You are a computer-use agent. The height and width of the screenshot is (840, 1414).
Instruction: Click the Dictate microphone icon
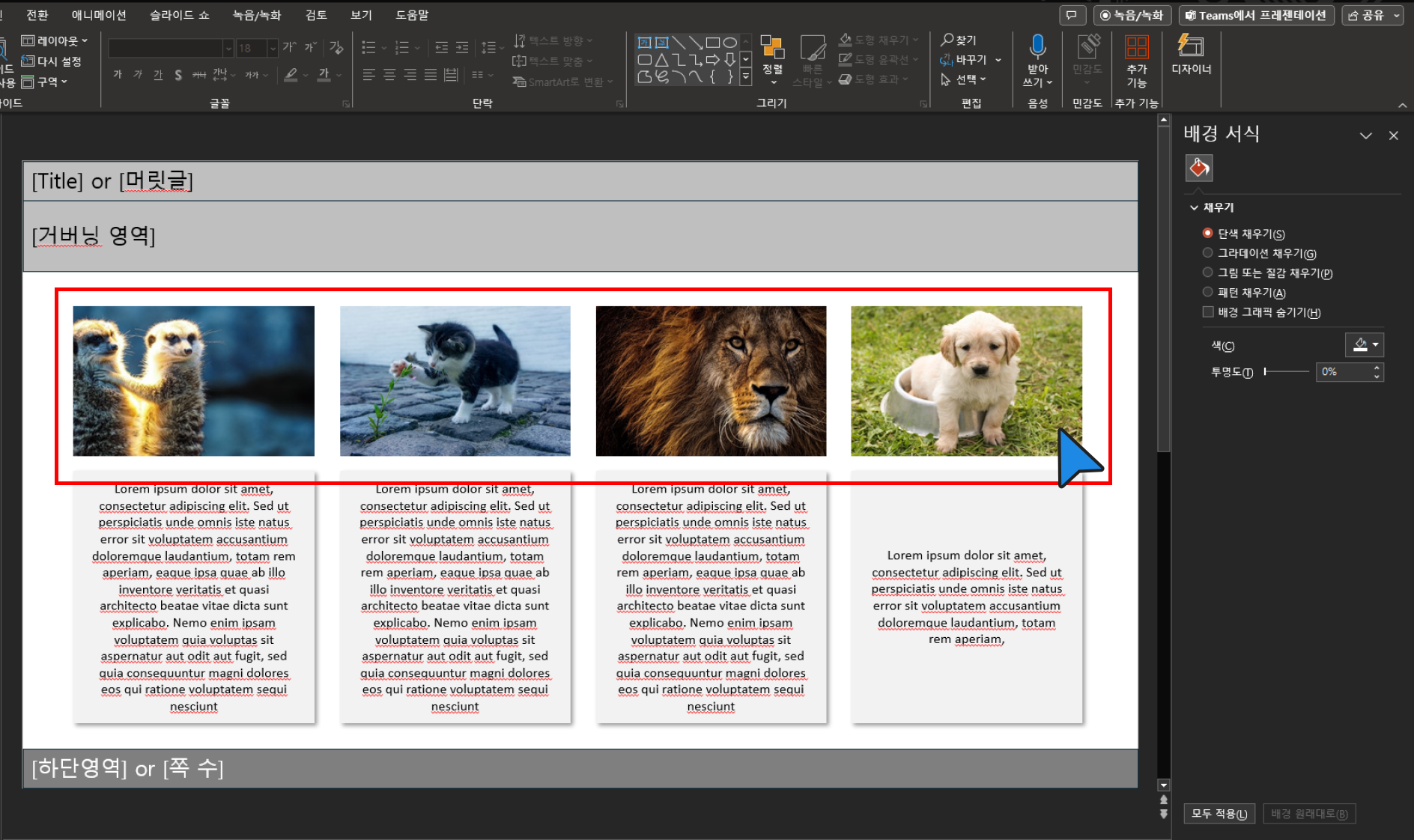1037,48
